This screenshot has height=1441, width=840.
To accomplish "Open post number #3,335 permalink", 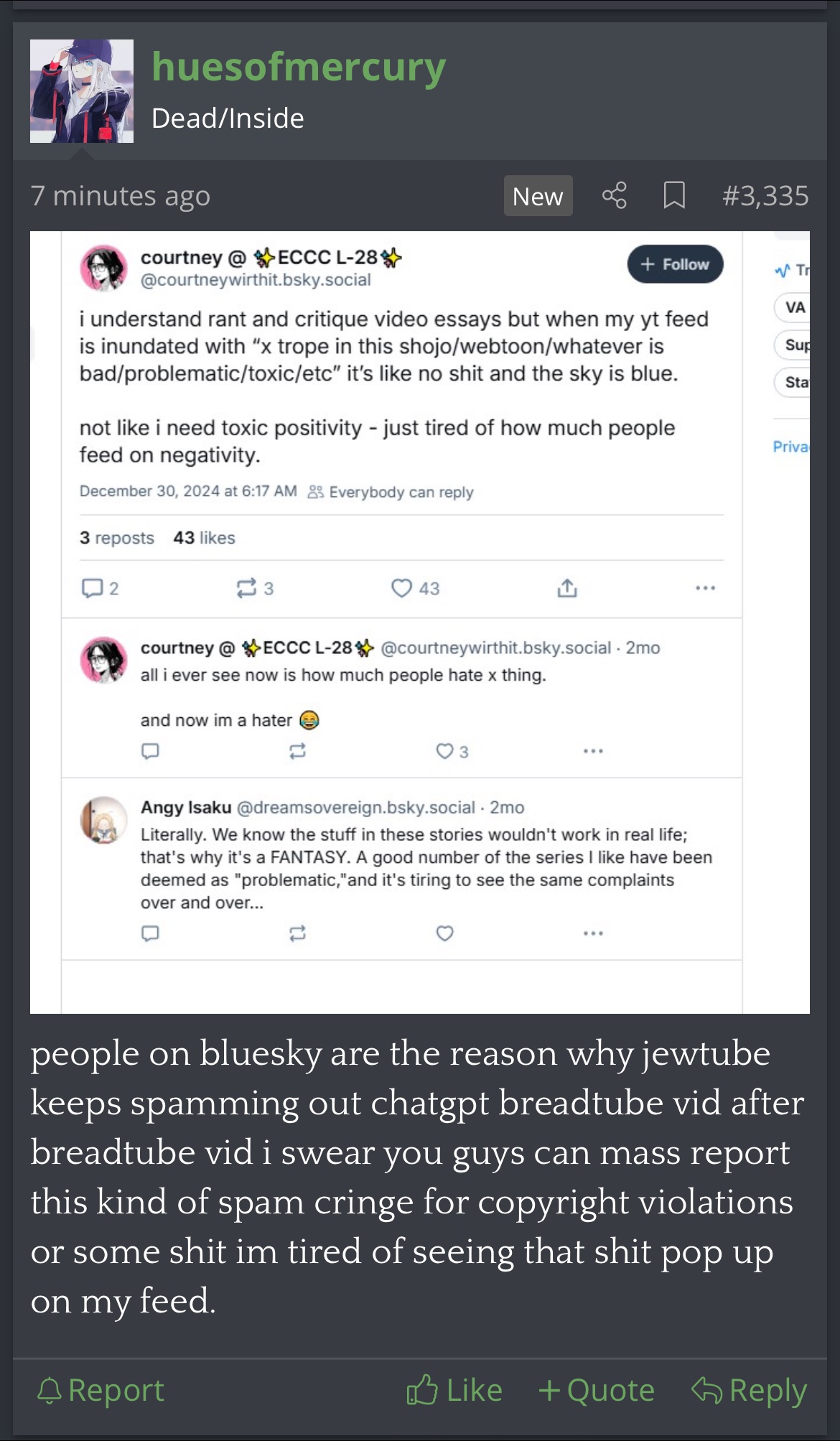I will coord(765,195).
